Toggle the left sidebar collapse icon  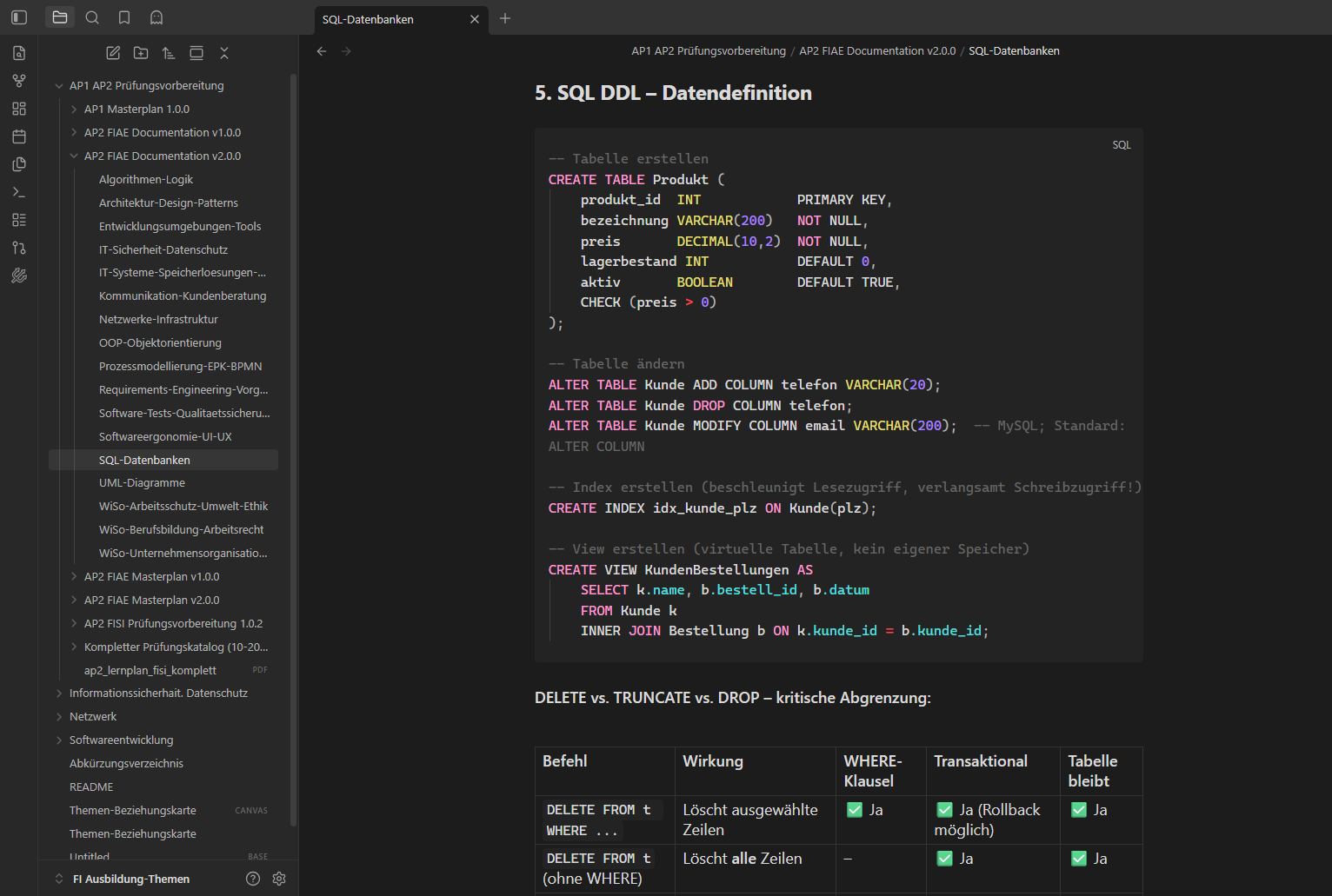19,17
